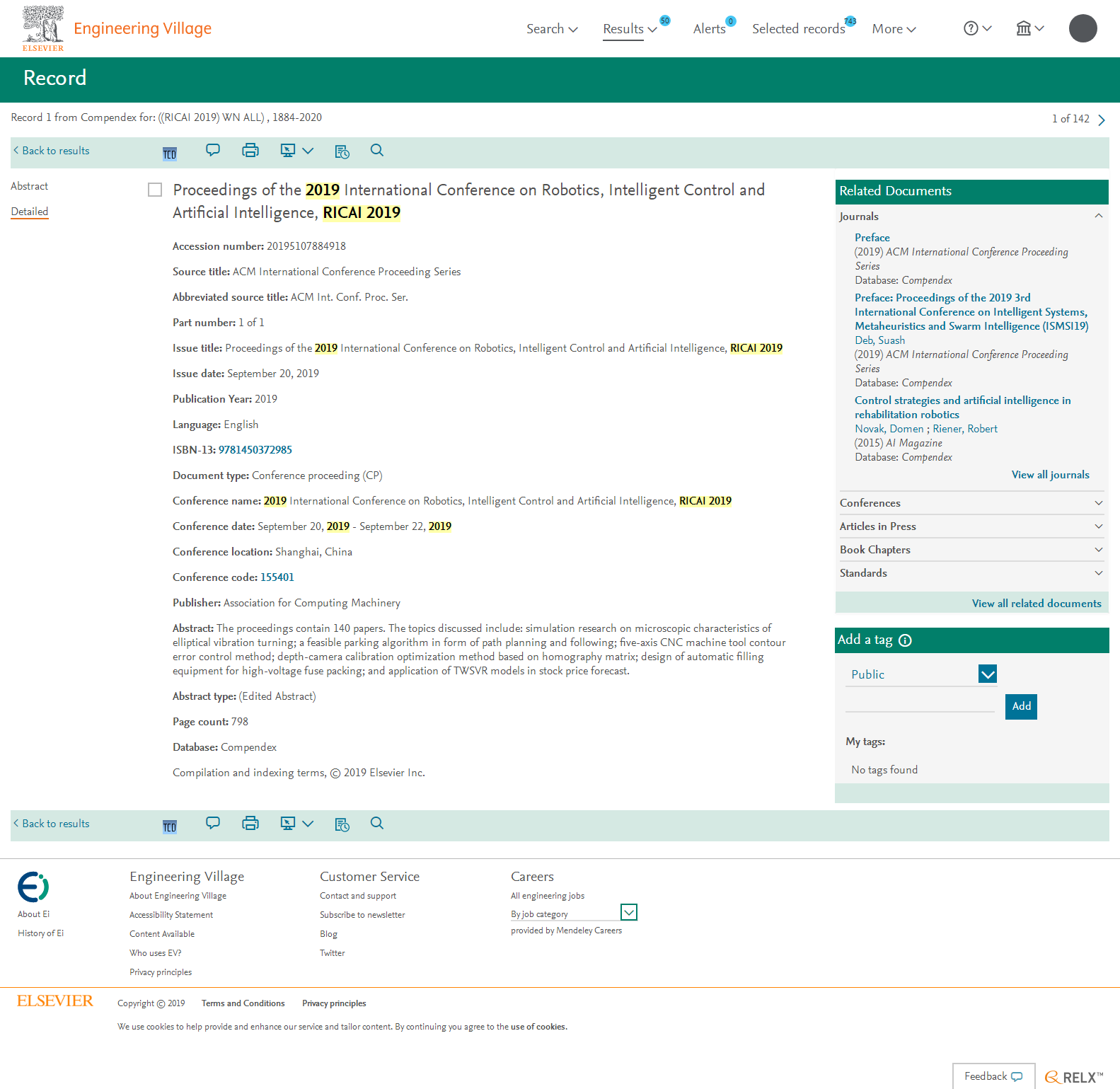Click the top toolbar save-to-folder icon
Image resolution: width=1120 pixels, height=1089 pixels.
(342, 151)
